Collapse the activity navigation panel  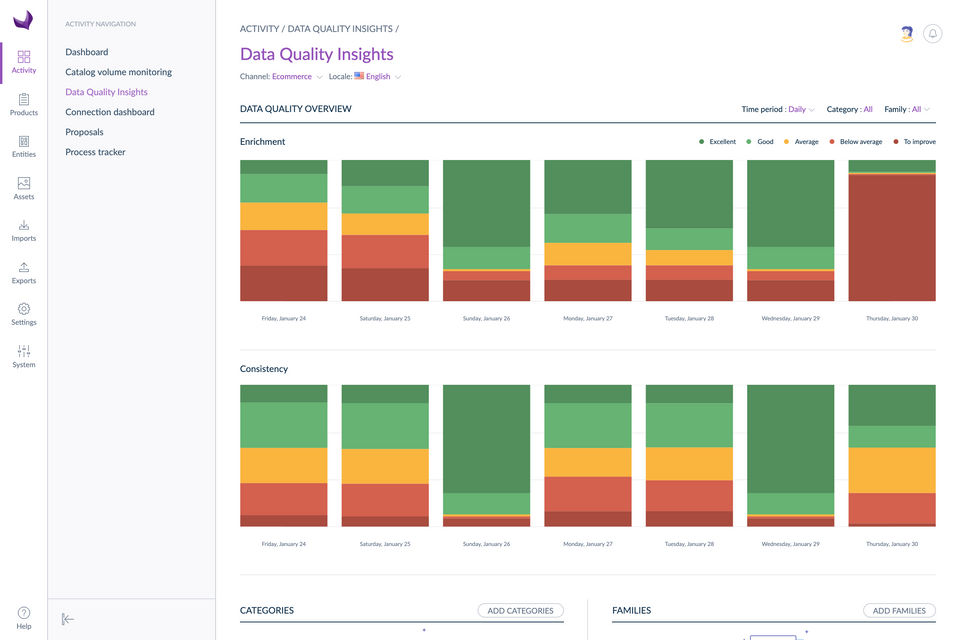(x=68, y=619)
